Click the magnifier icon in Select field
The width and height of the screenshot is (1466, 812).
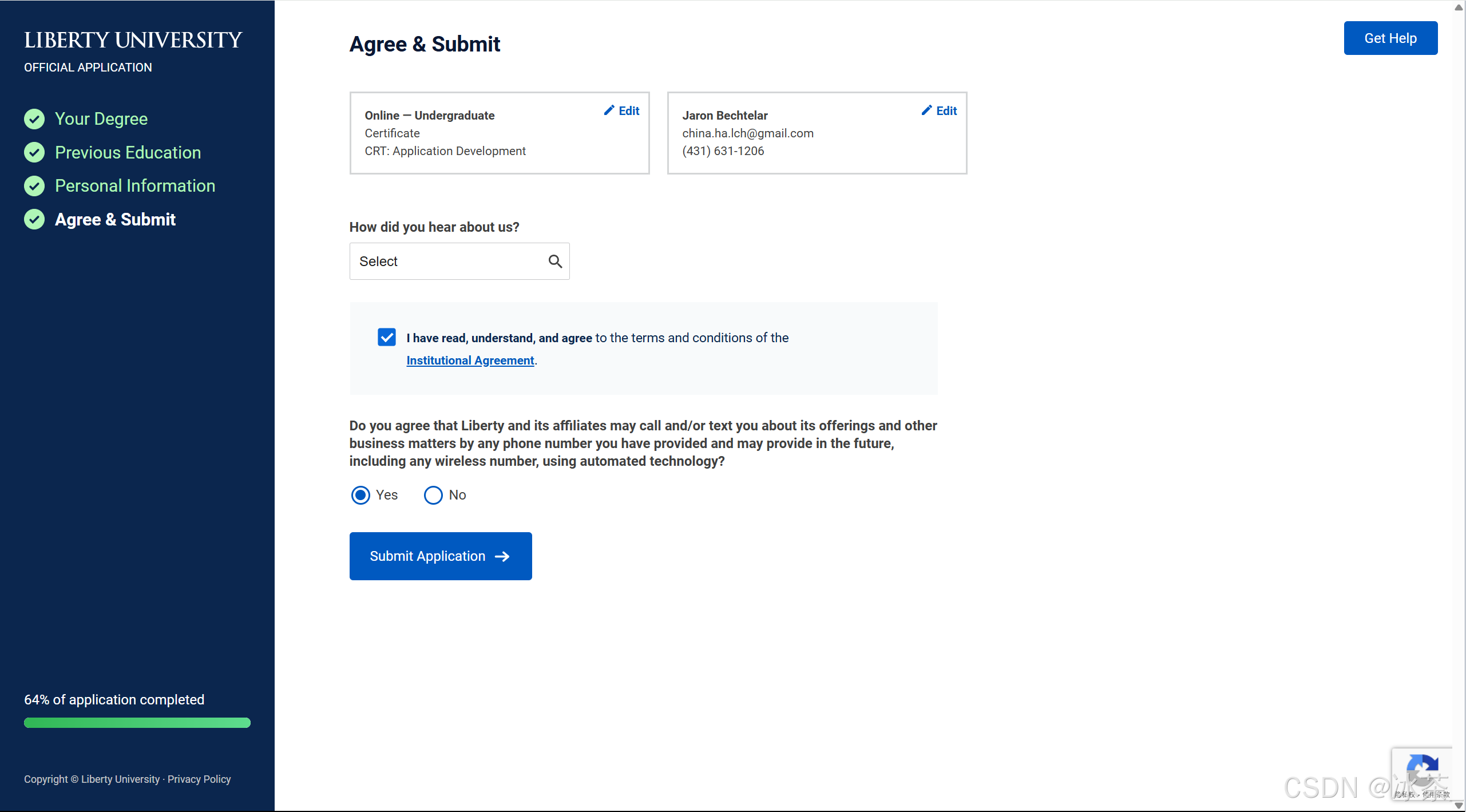click(x=554, y=262)
